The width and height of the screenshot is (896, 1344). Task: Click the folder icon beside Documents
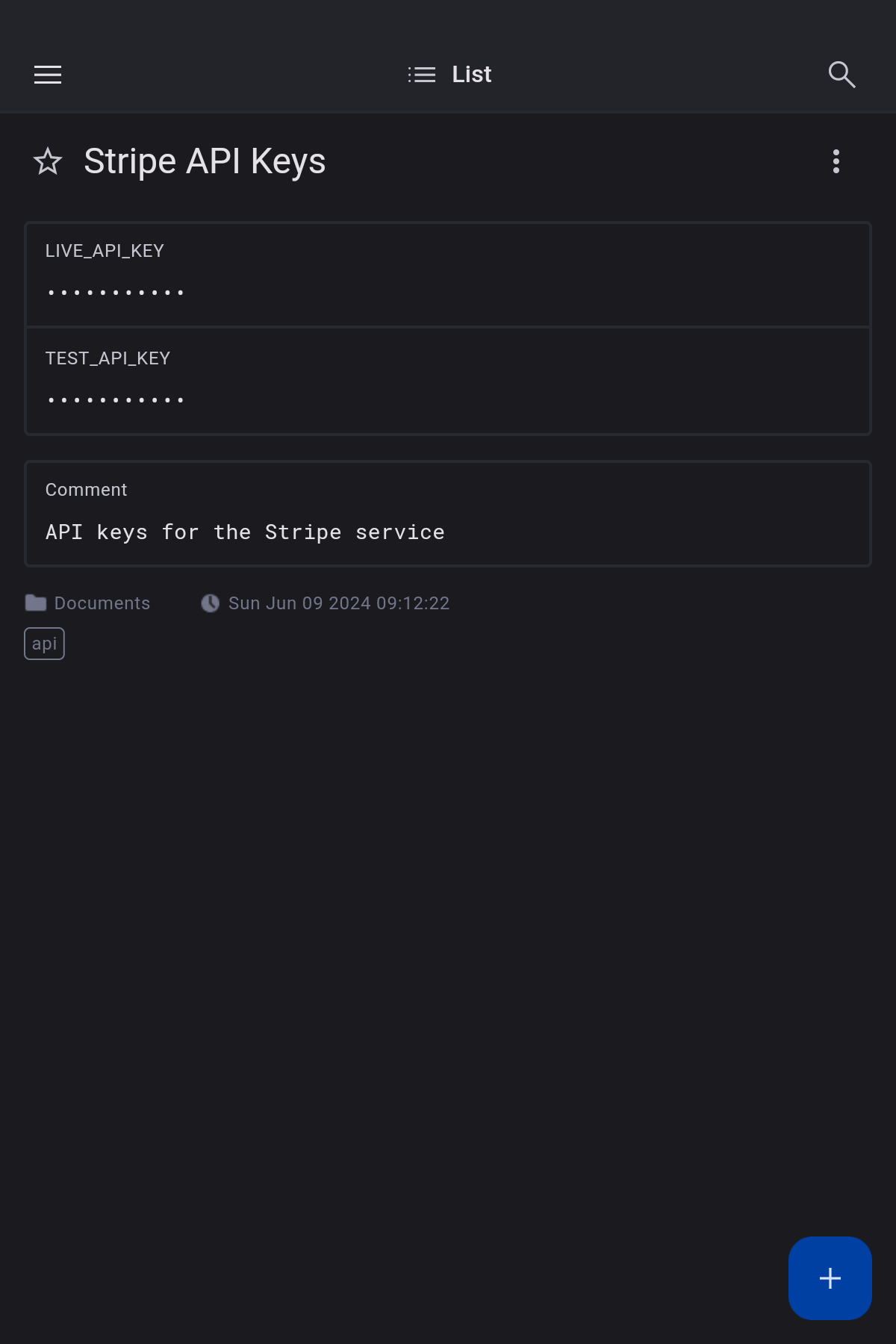[x=36, y=603]
